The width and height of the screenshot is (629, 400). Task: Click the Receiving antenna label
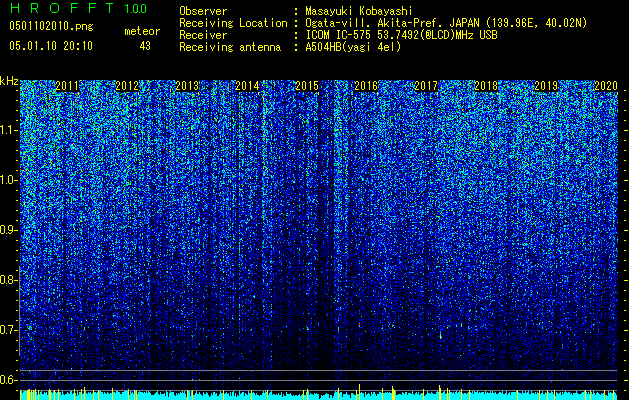(x=230, y=47)
